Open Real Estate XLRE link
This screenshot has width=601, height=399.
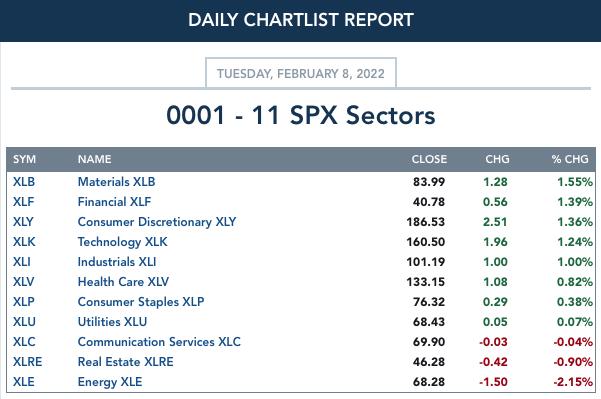point(125,361)
